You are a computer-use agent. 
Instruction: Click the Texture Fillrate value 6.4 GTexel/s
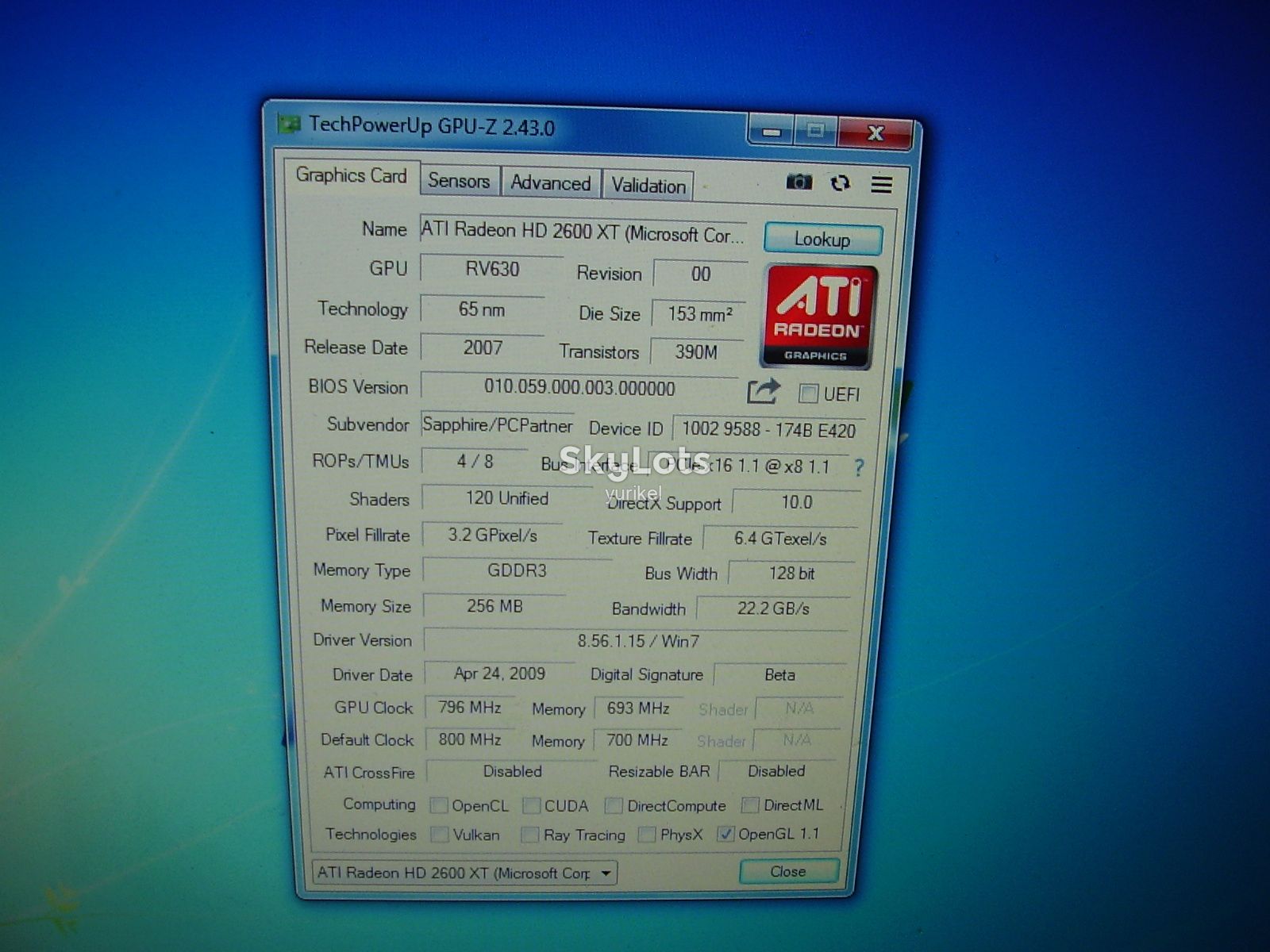pos(780,539)
